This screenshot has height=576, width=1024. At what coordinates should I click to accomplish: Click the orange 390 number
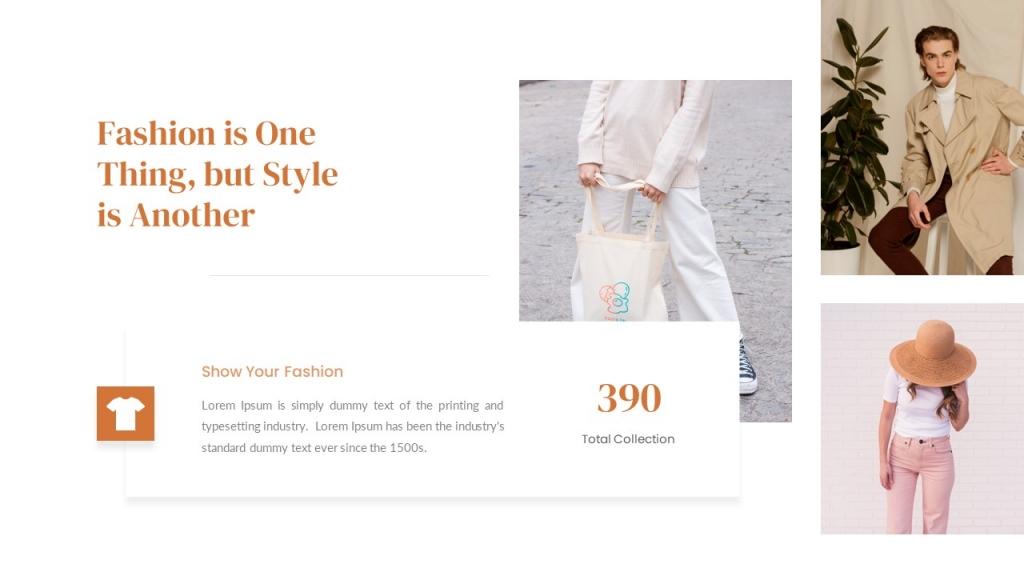pyautogui.click(x=629, y=398)
